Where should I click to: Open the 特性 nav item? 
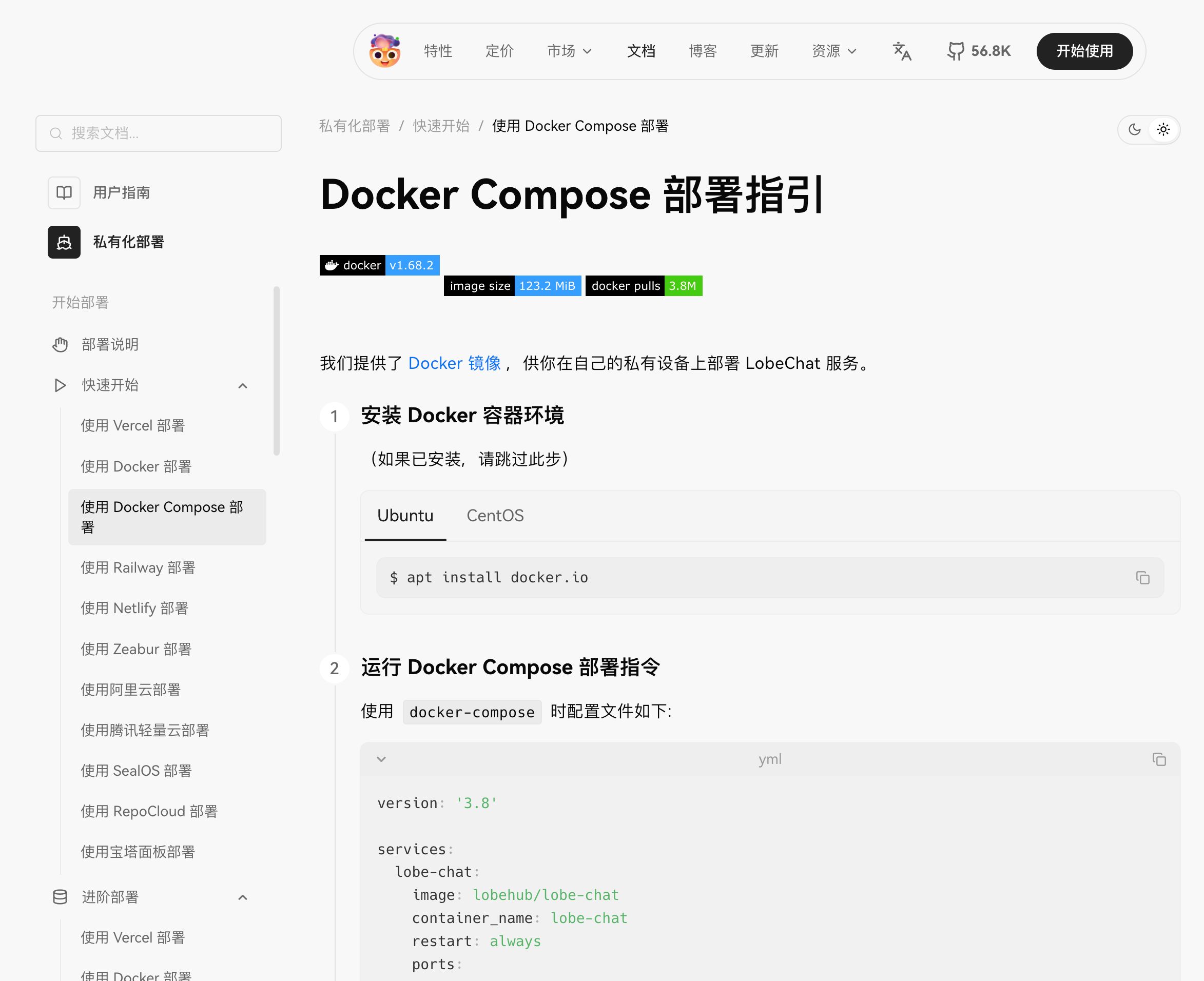pos(438,51)
